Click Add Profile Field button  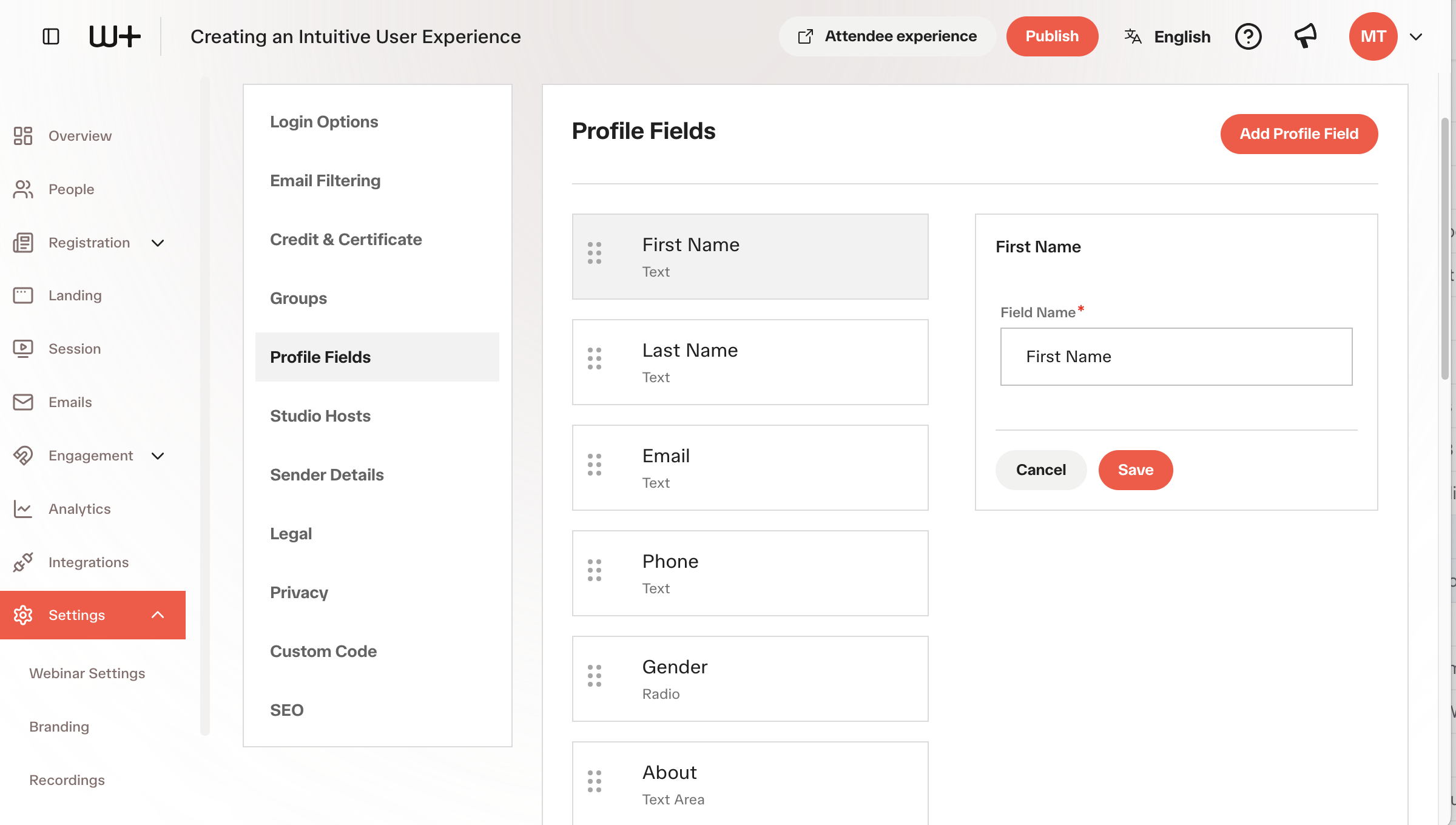pos(1299,134)
